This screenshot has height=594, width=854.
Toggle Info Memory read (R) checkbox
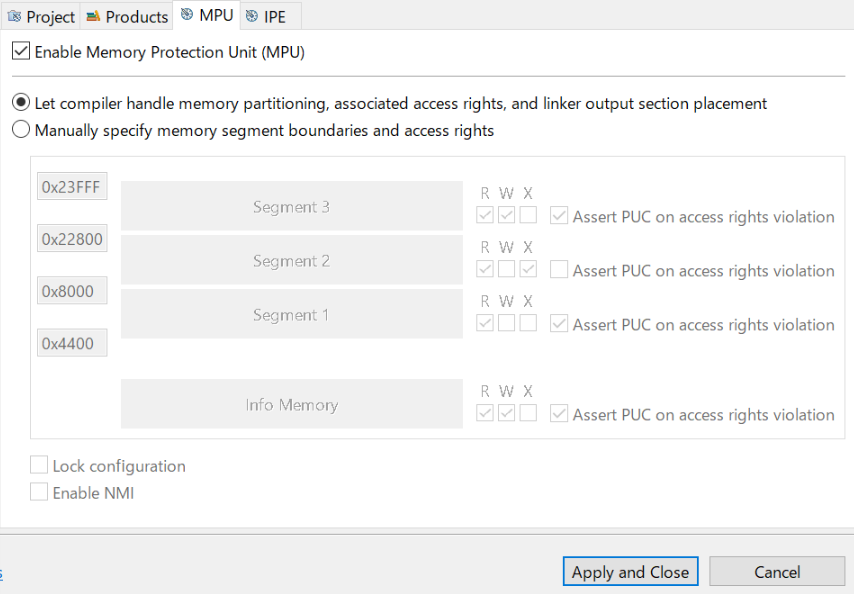(x=485, y=413)
